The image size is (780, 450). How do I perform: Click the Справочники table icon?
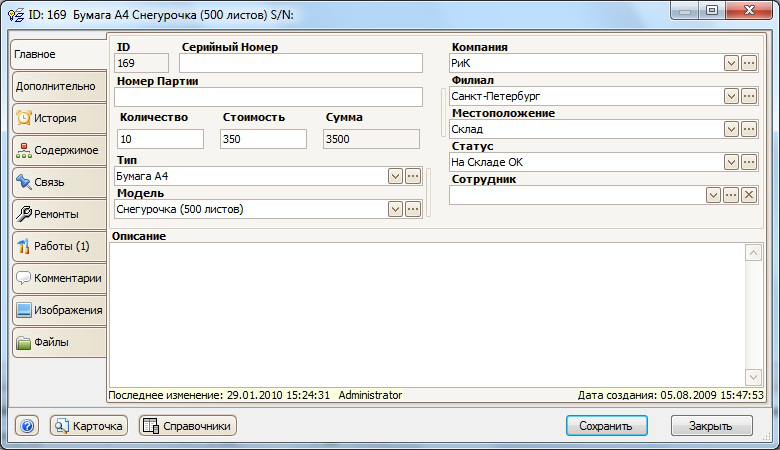coord(151,426)
